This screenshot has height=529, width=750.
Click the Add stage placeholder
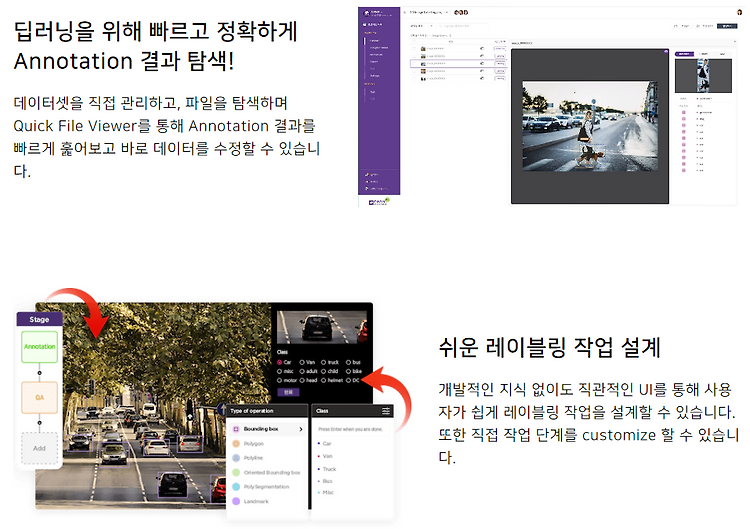coord(40,448)
